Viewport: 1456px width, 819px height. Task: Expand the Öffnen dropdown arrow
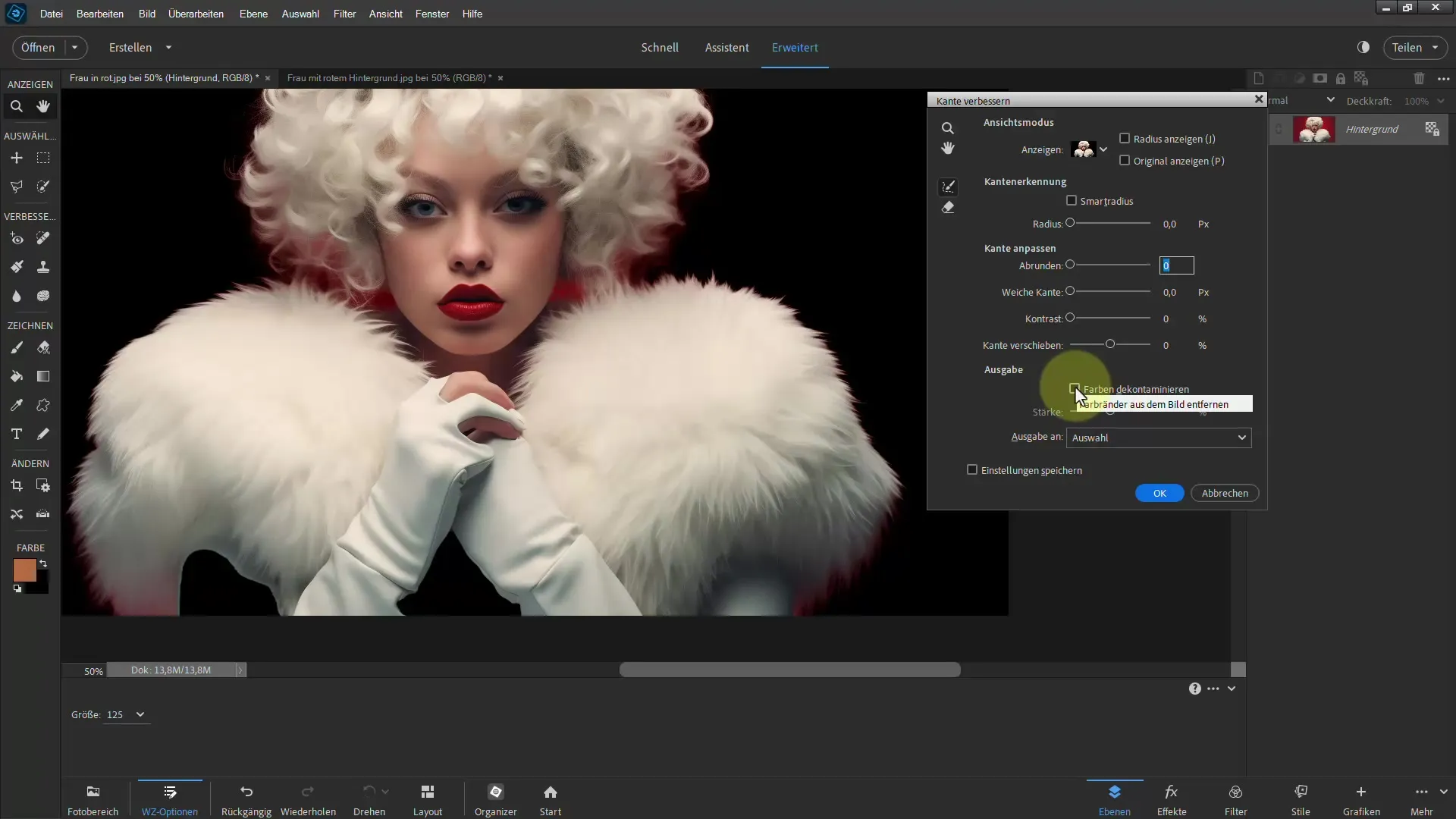(x=74, y=47)
